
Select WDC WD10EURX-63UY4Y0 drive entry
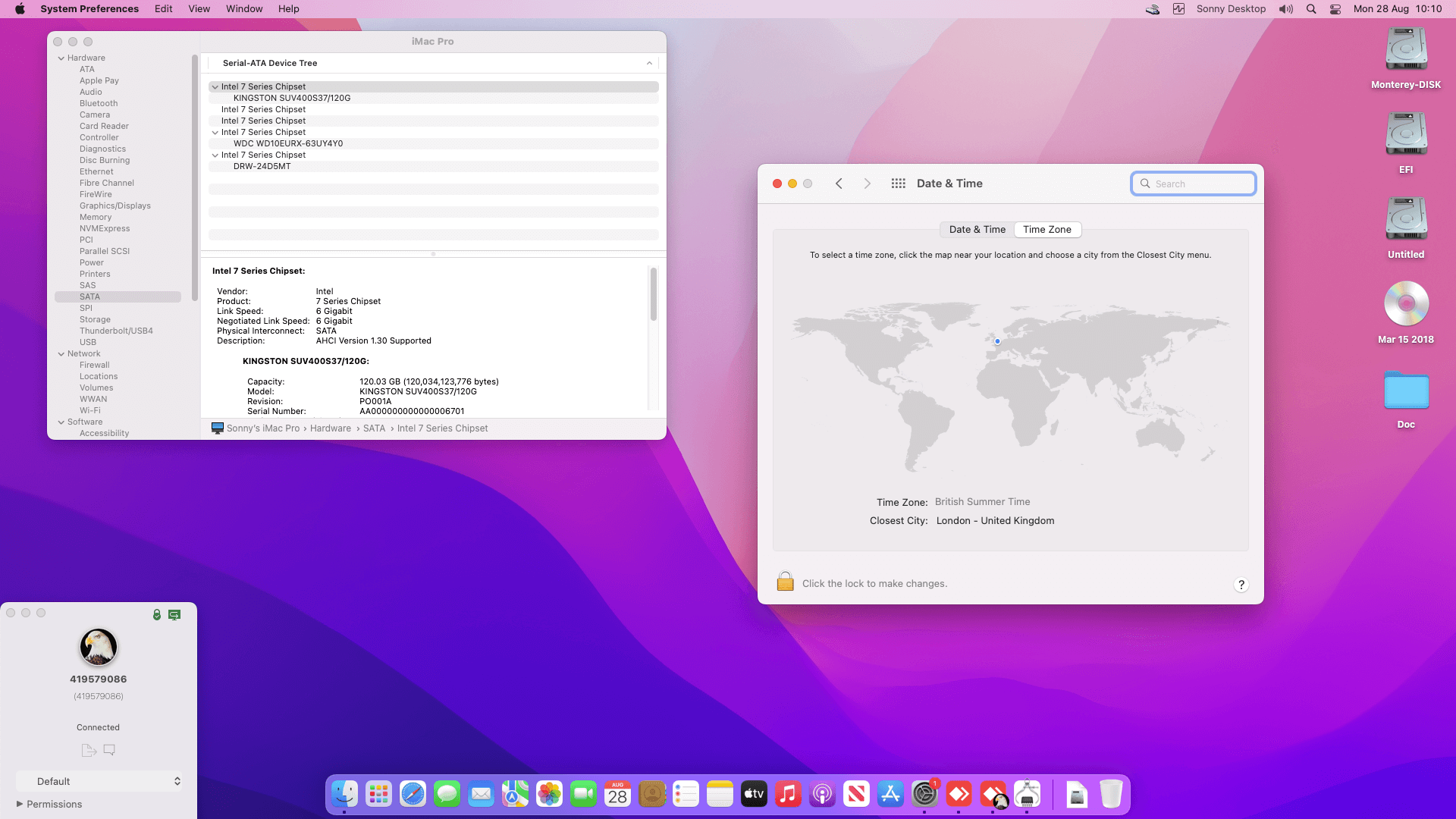(x=288, y=143)
